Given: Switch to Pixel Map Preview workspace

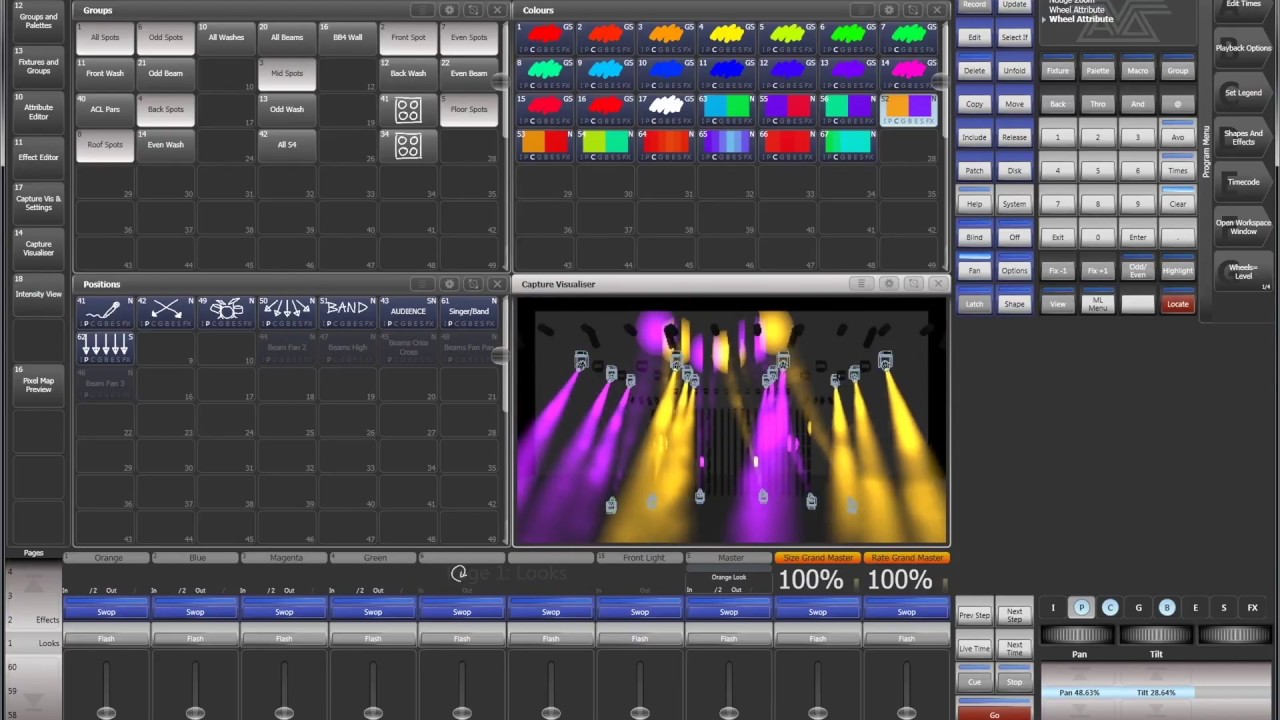Looking at the screenshot, I should (38, 385).
